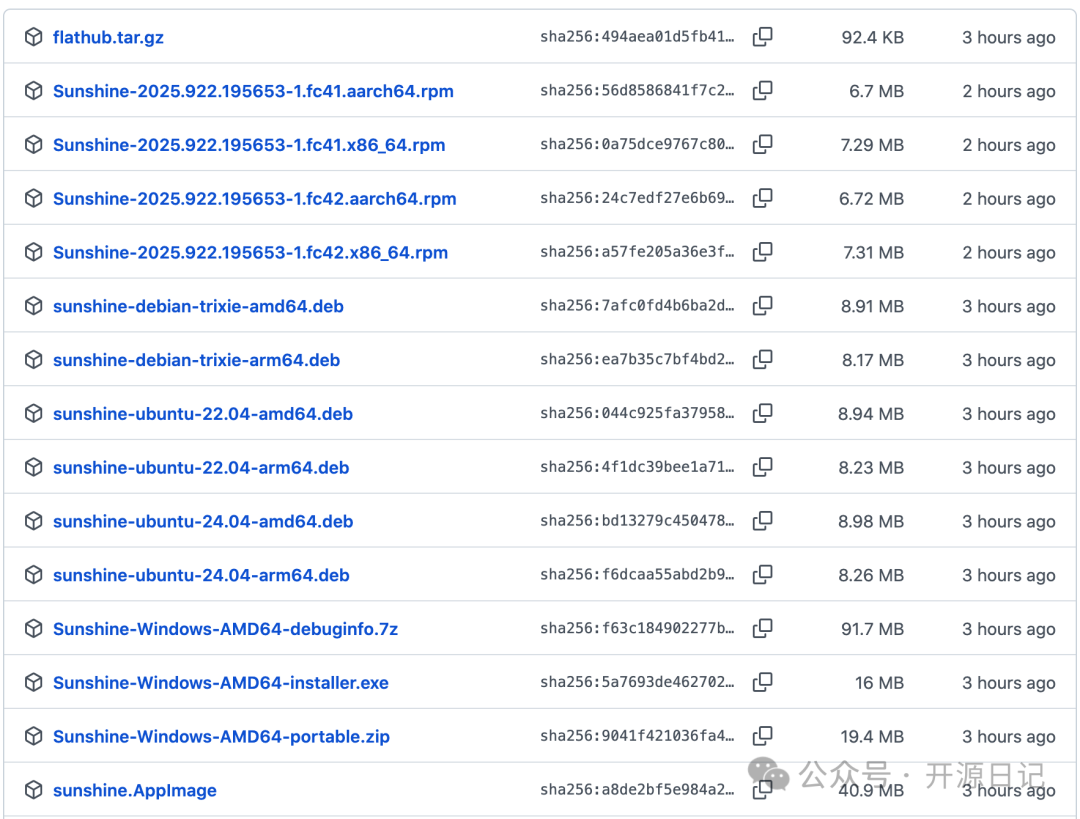Click package icon beside sunshine.AppImage

point(34,790)
